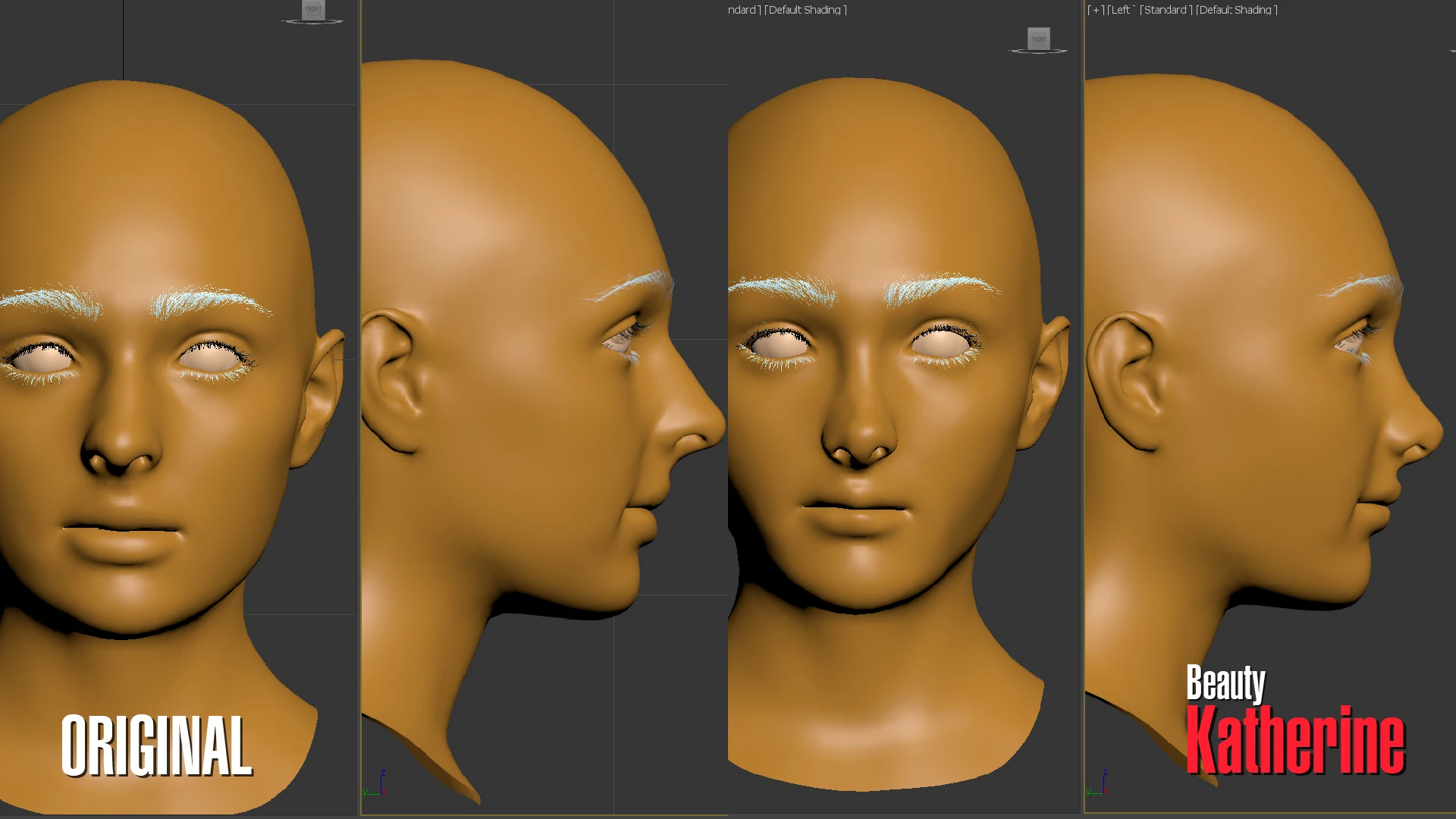Open the [Standard] viewport rendering menu
Screen dimensions: 1456x819
(1166, 10)
